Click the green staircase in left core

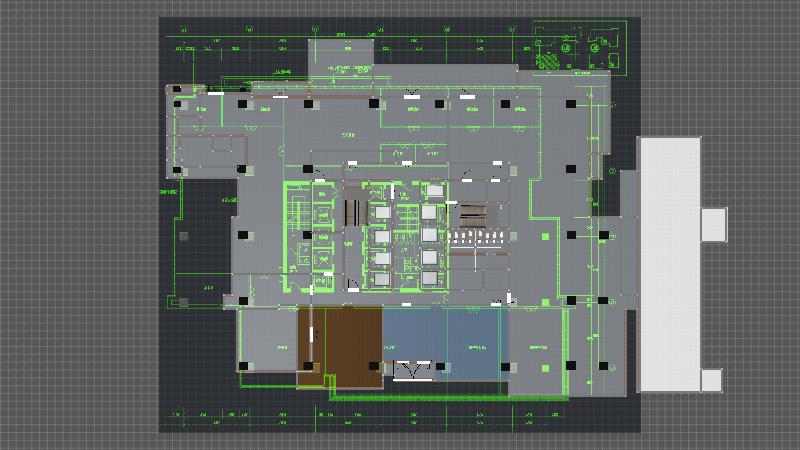tap(297, 210)
